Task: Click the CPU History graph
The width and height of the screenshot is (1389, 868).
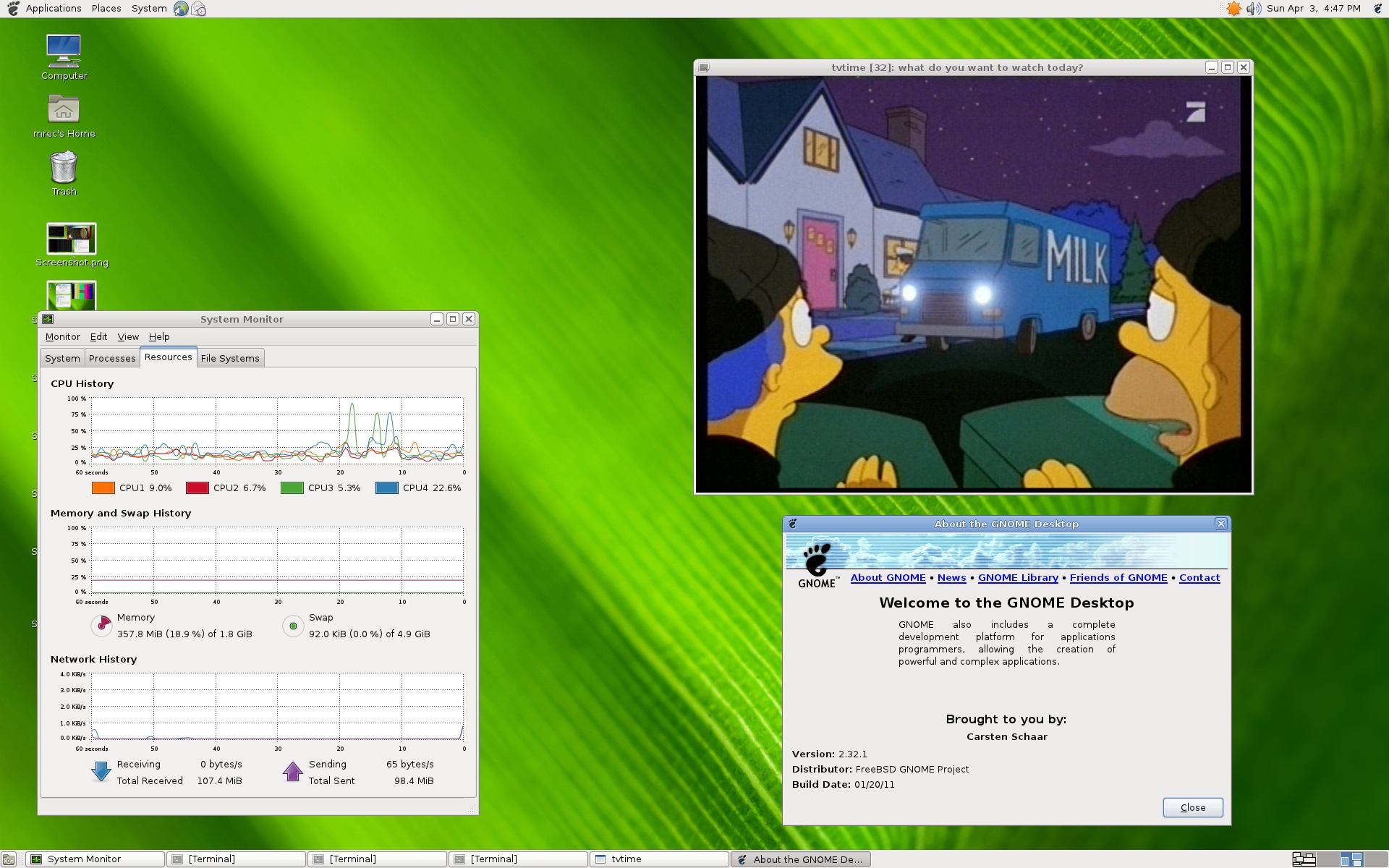Action: click(x=277, y=430)
